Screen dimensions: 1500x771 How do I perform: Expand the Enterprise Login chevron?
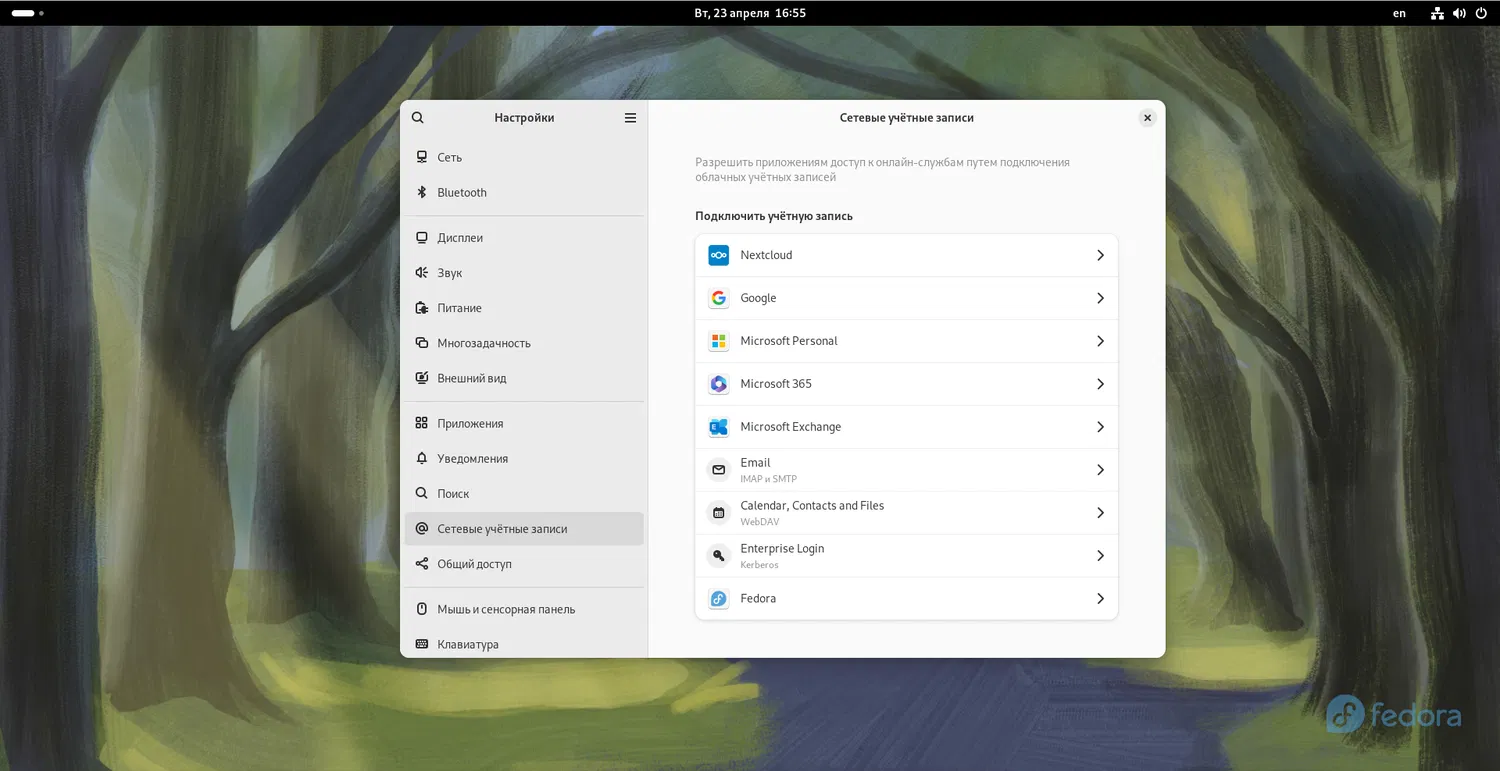click(x=1100, y=556)
